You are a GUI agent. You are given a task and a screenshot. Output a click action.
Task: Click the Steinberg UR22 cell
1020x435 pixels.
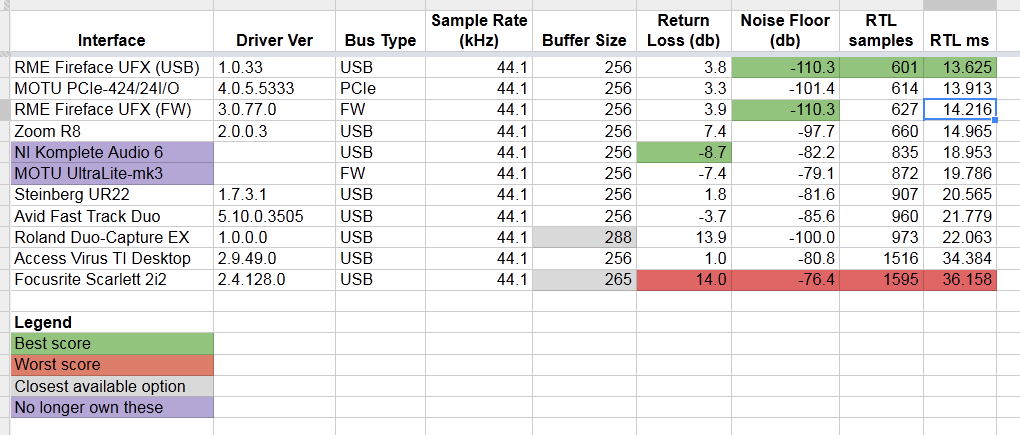[x=112, y=195]
